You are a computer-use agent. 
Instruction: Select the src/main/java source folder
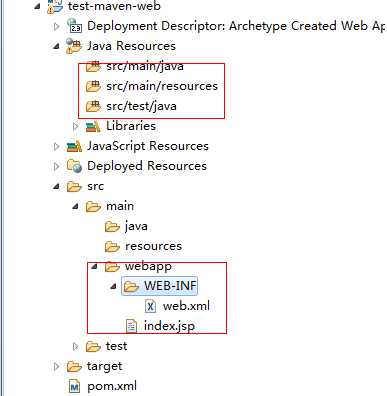[145, 67]
